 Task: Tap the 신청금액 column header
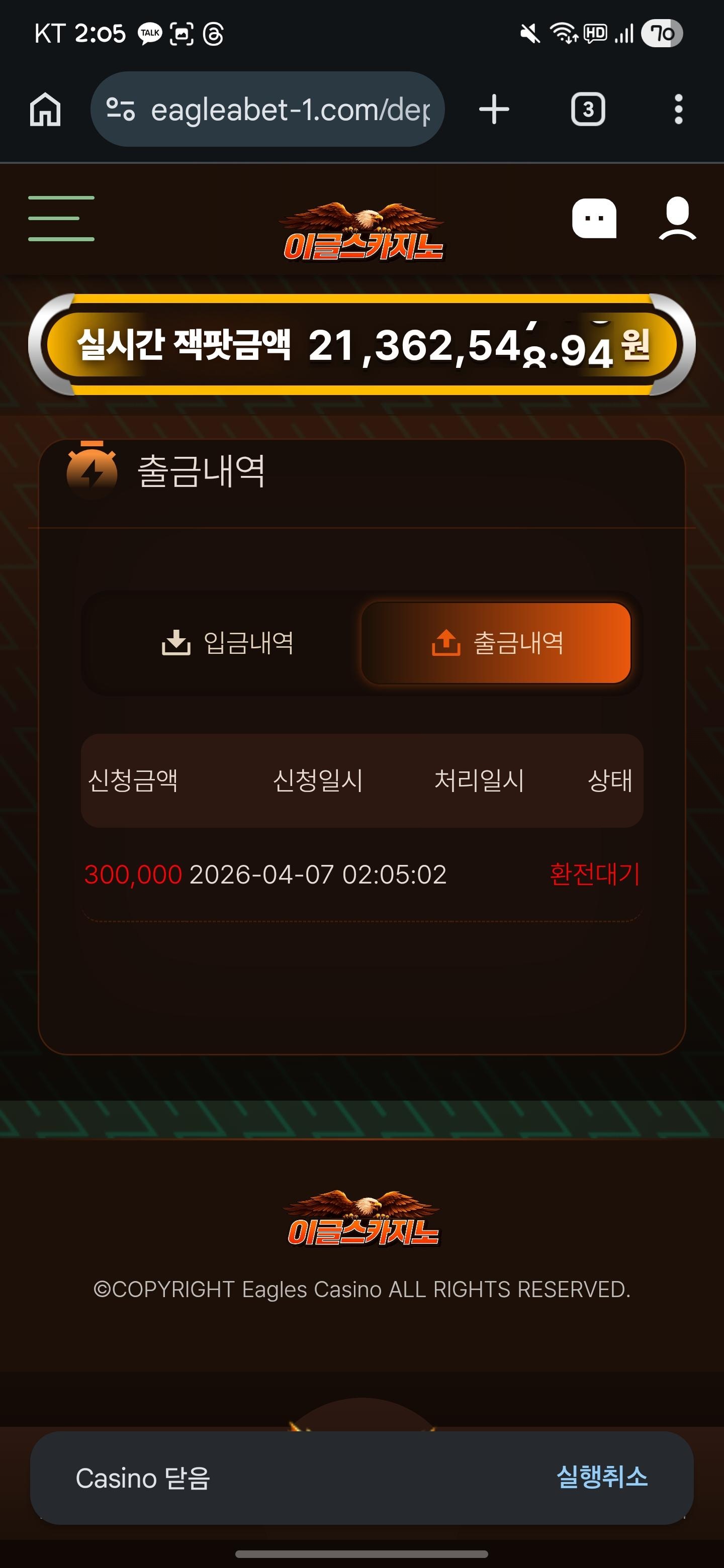(133, 780)
